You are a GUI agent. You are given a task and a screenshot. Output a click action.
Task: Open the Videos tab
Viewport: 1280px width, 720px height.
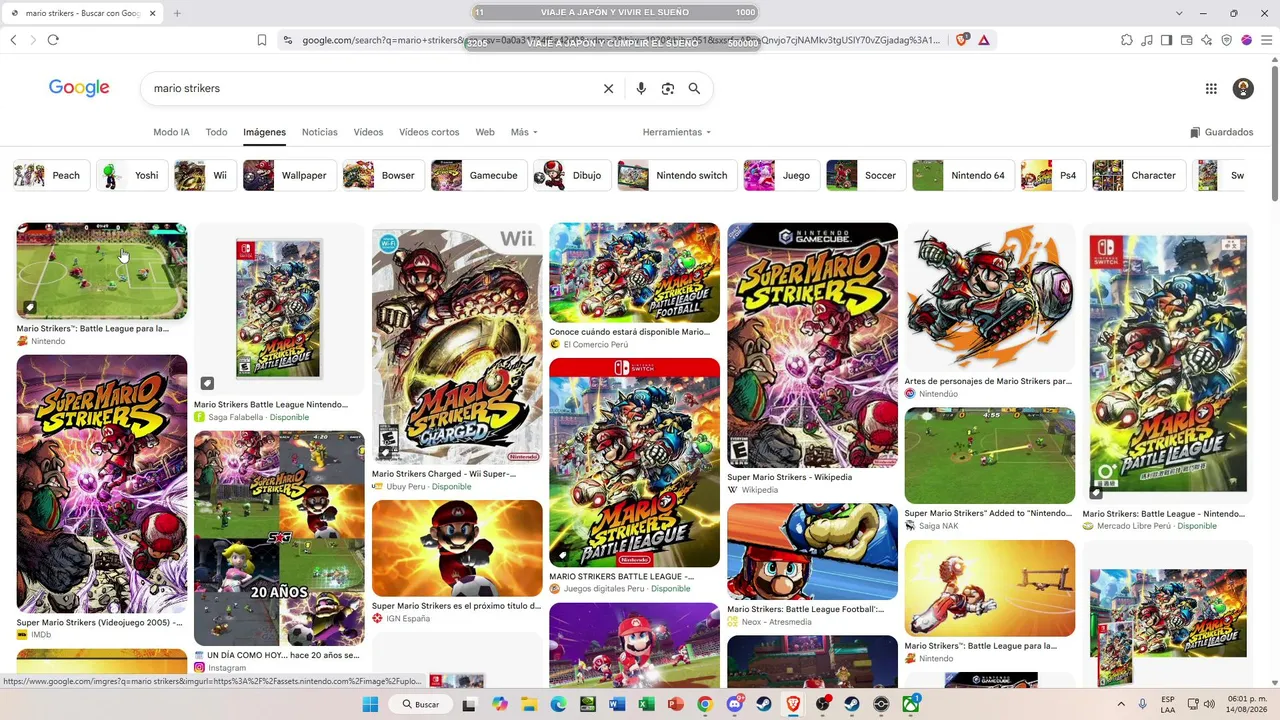click(x=368, y=132)
